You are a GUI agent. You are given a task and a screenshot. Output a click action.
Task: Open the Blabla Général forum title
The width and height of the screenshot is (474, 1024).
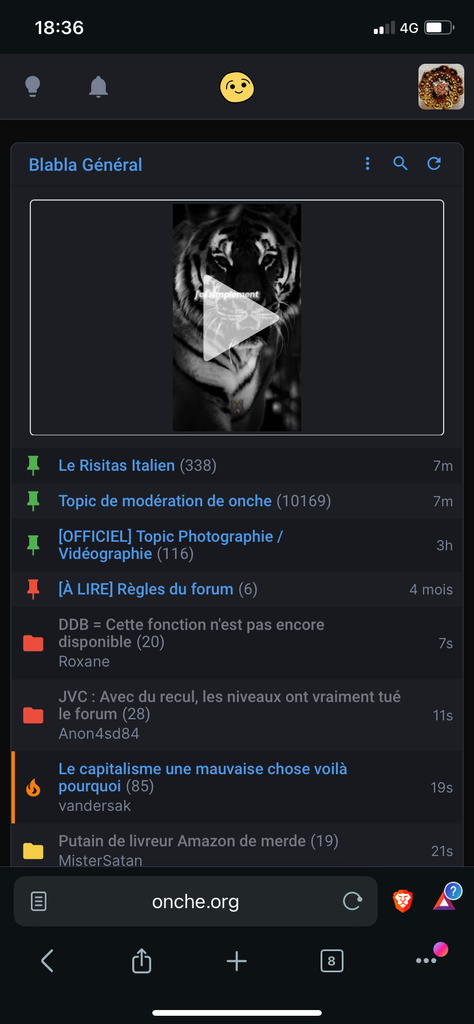(86, 165)
